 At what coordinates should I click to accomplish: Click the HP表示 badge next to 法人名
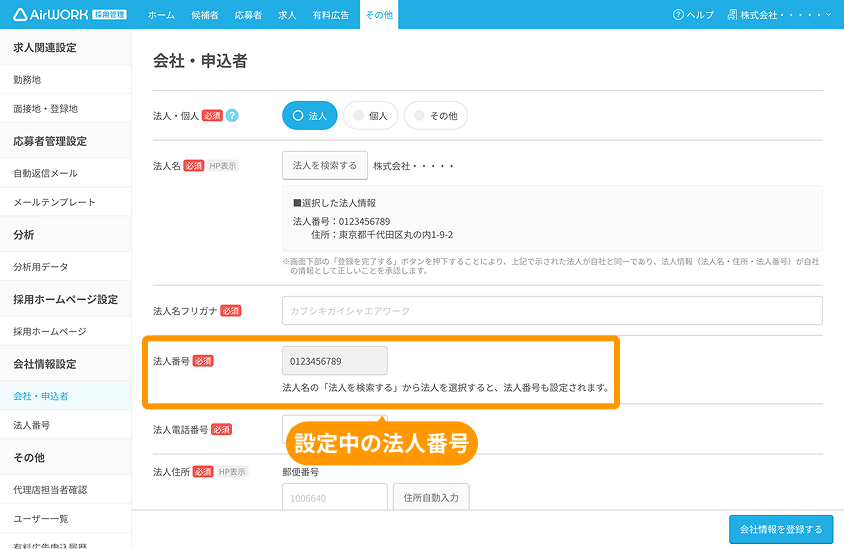[x=223, y=166]
